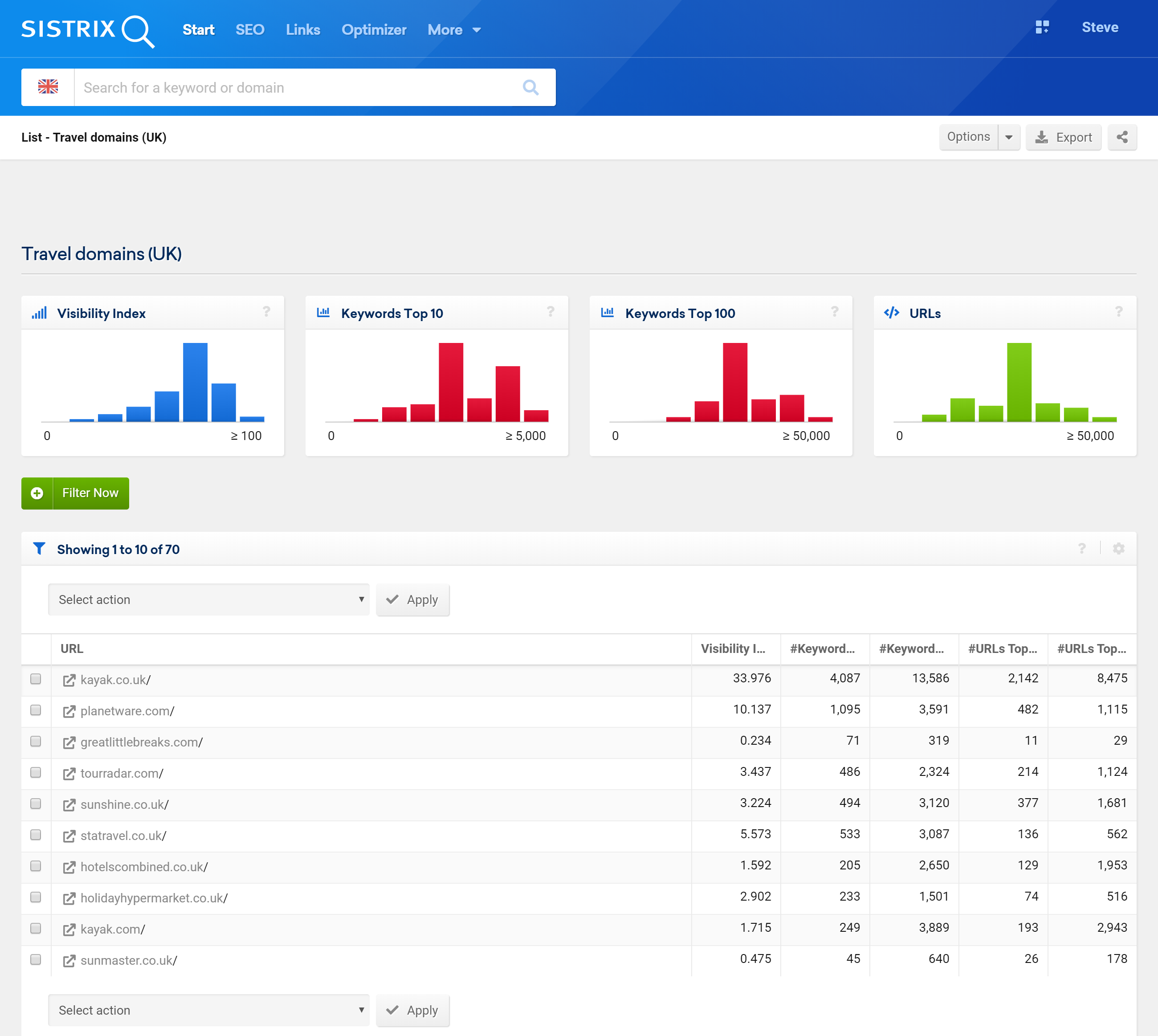Image resolution: width=1158 pixels, height=1036 pixels.
Task: Click the Filter Now button
Action: [x=75, y=493]
